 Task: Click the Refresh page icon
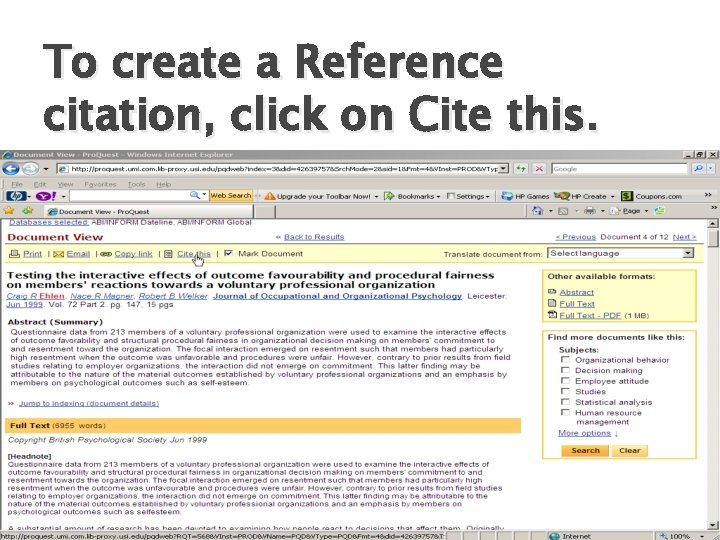521,169
